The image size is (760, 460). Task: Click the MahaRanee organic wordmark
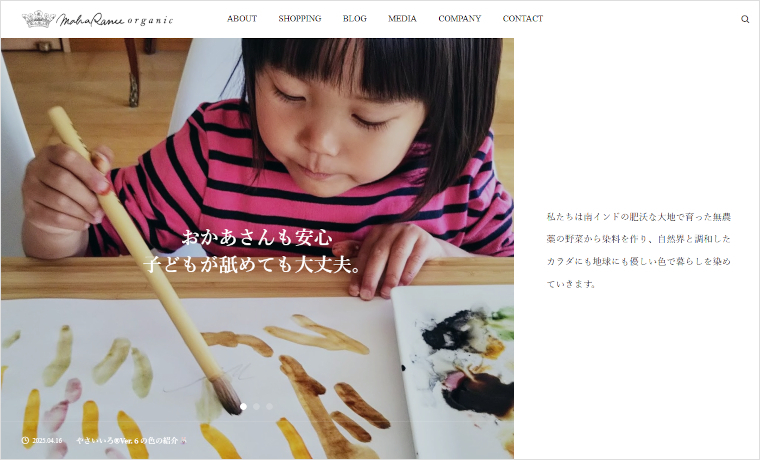coord(115,20)
